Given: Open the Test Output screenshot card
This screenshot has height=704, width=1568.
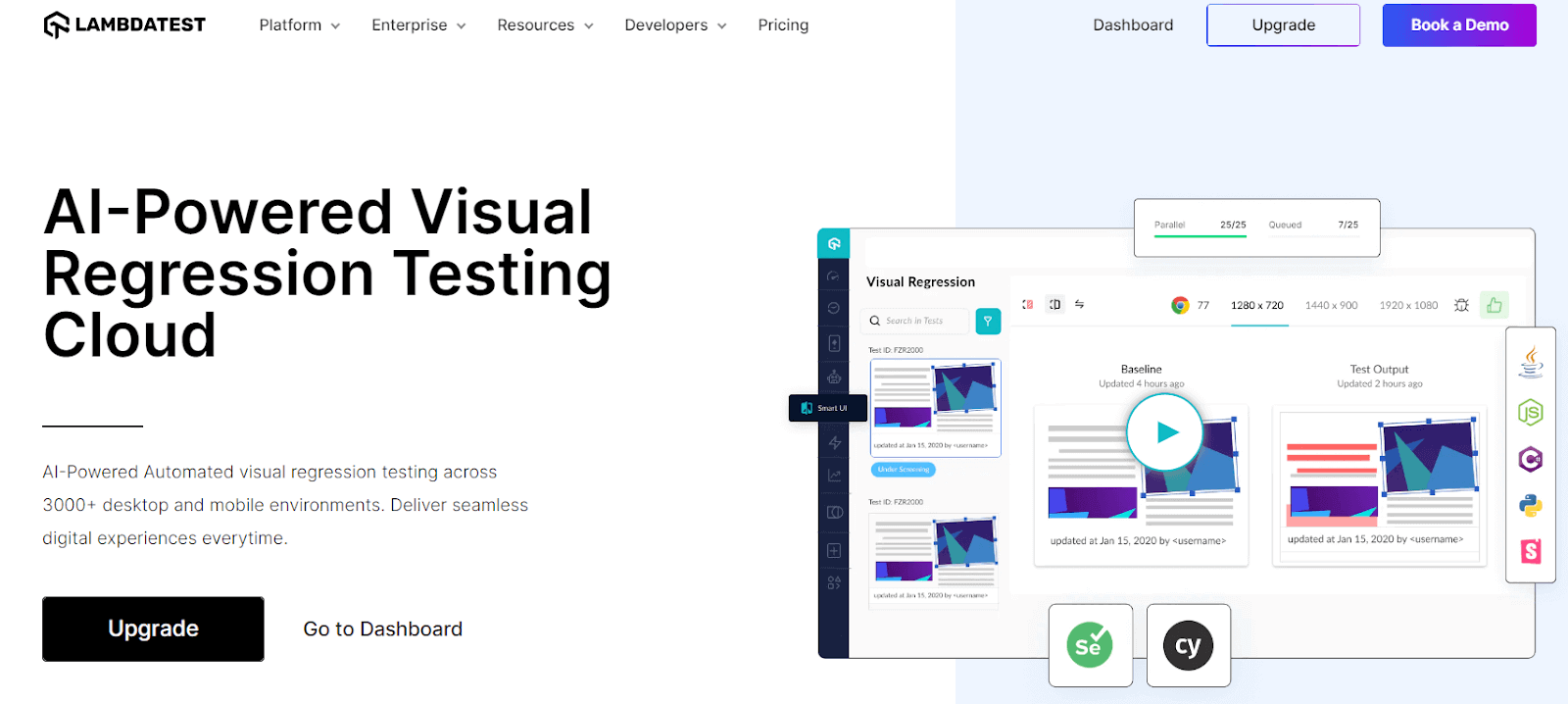Looking at the screenshot, I should (1379, 486).
